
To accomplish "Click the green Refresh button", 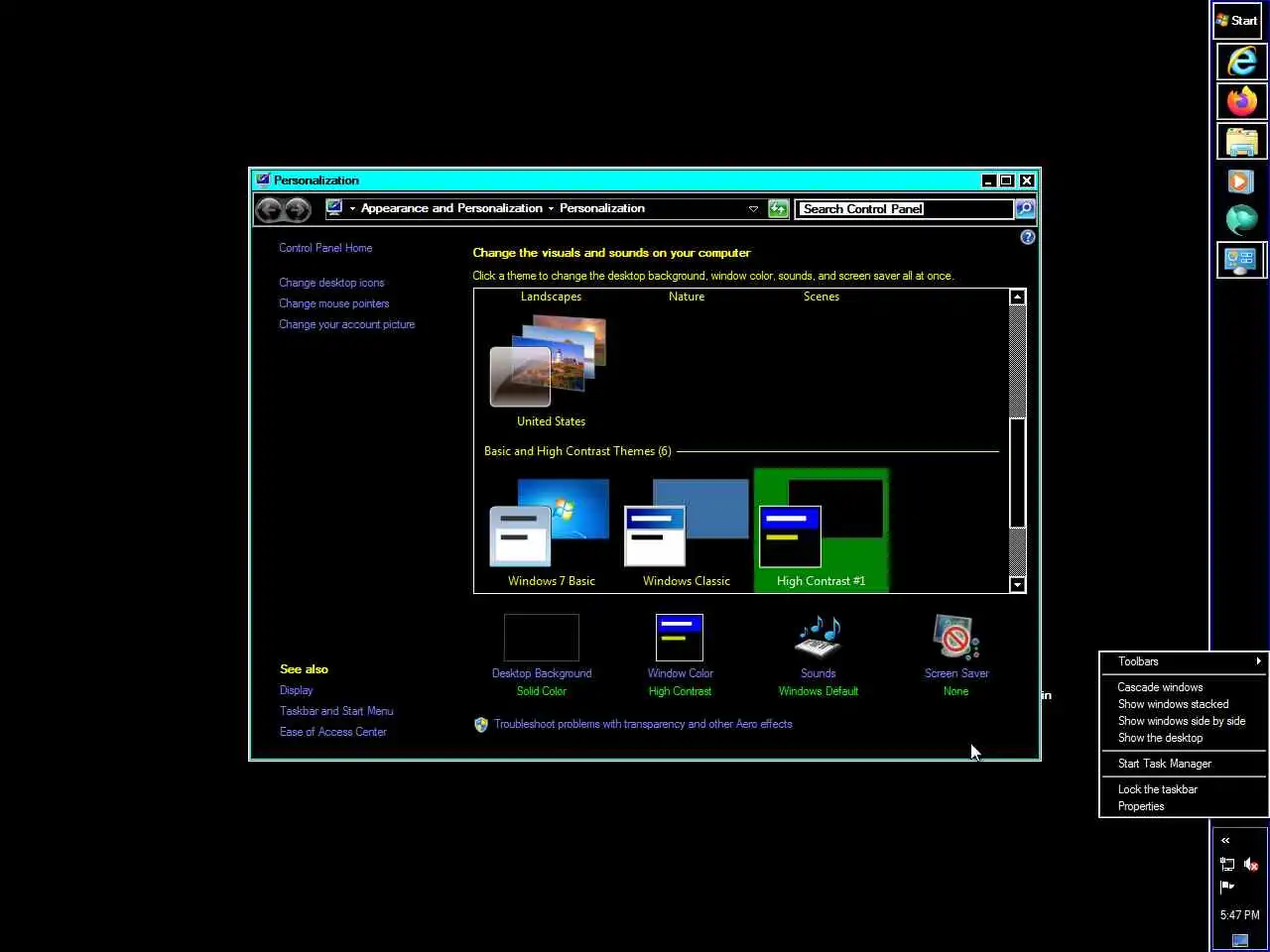I will coord(779,209).
